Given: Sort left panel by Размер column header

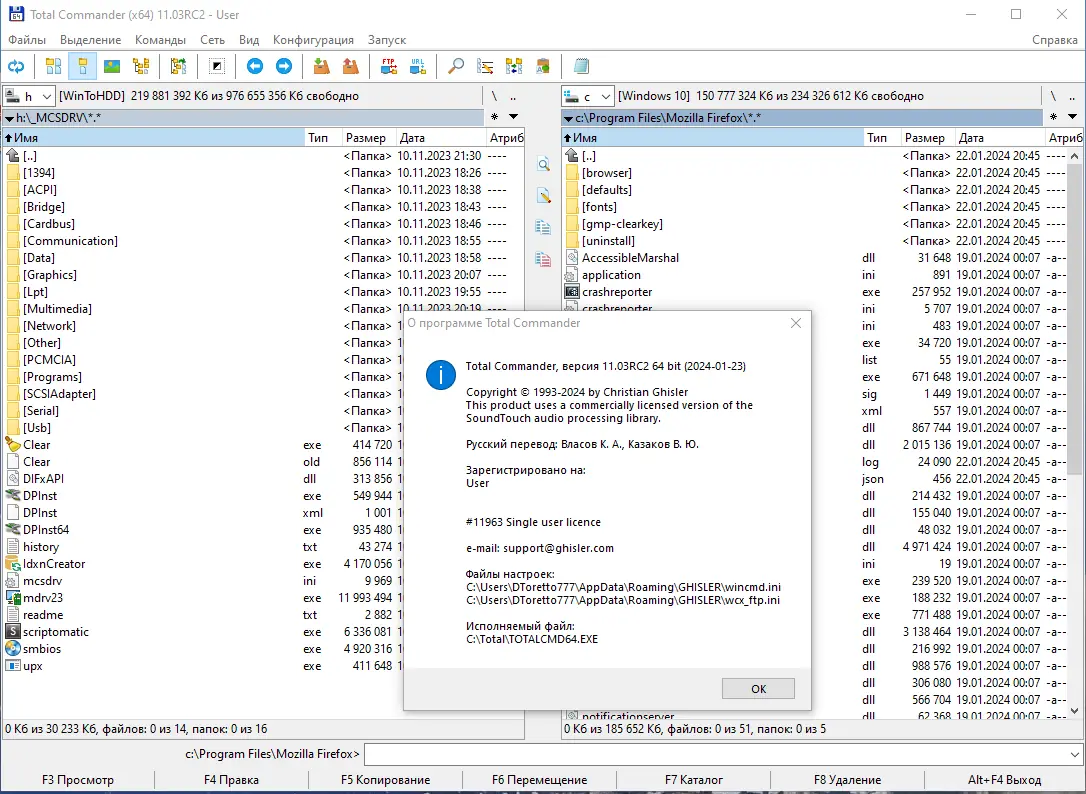Looking at the screenshot, I should coord(368,137).
